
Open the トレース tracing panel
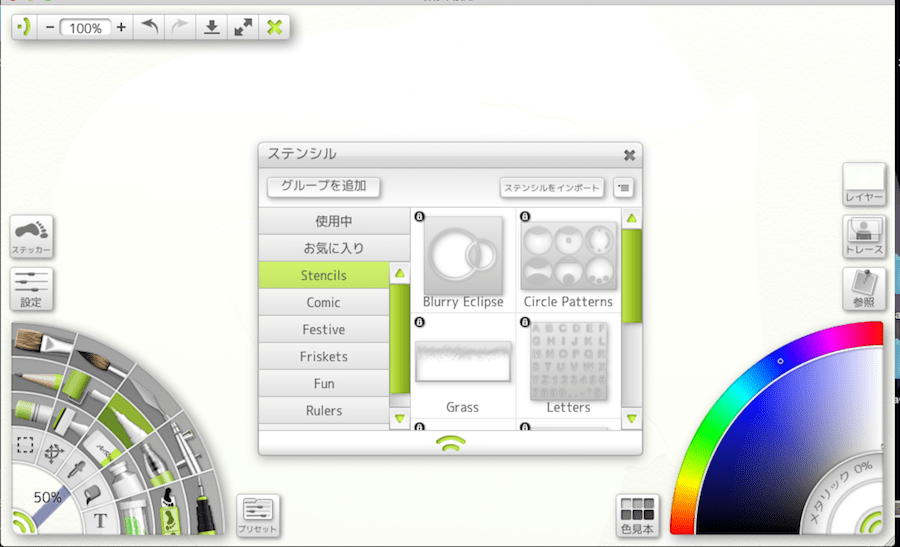[864, 236]
